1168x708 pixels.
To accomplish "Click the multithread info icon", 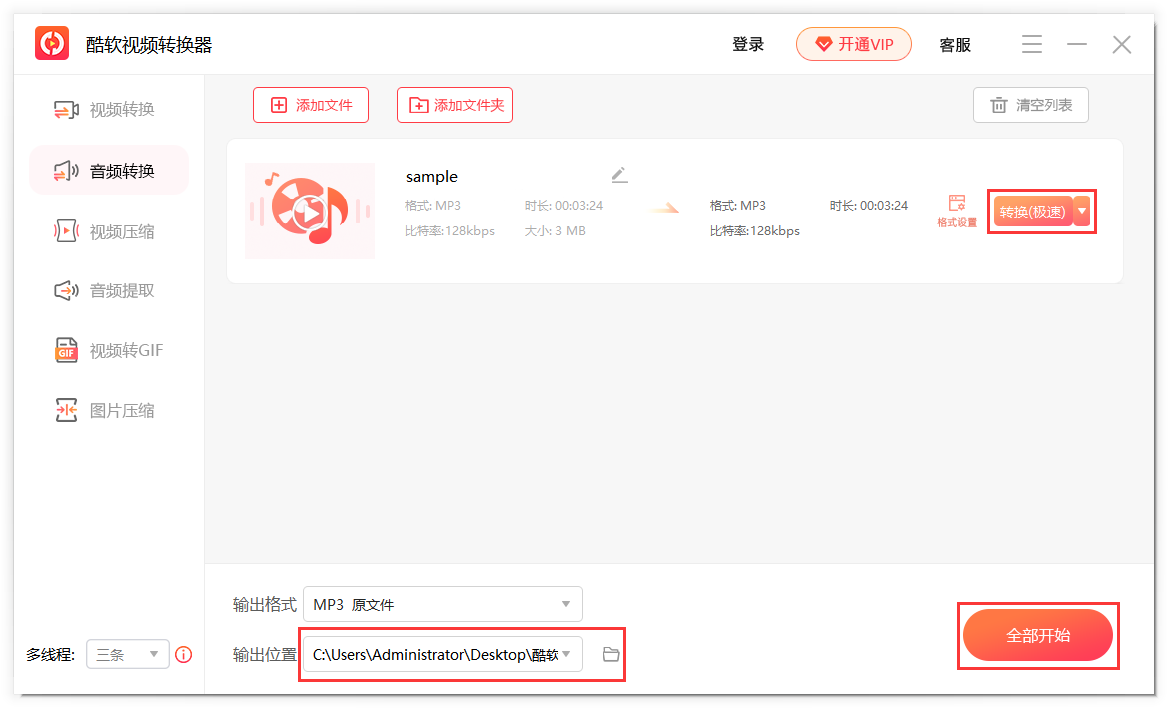I will tap(183, 654).
